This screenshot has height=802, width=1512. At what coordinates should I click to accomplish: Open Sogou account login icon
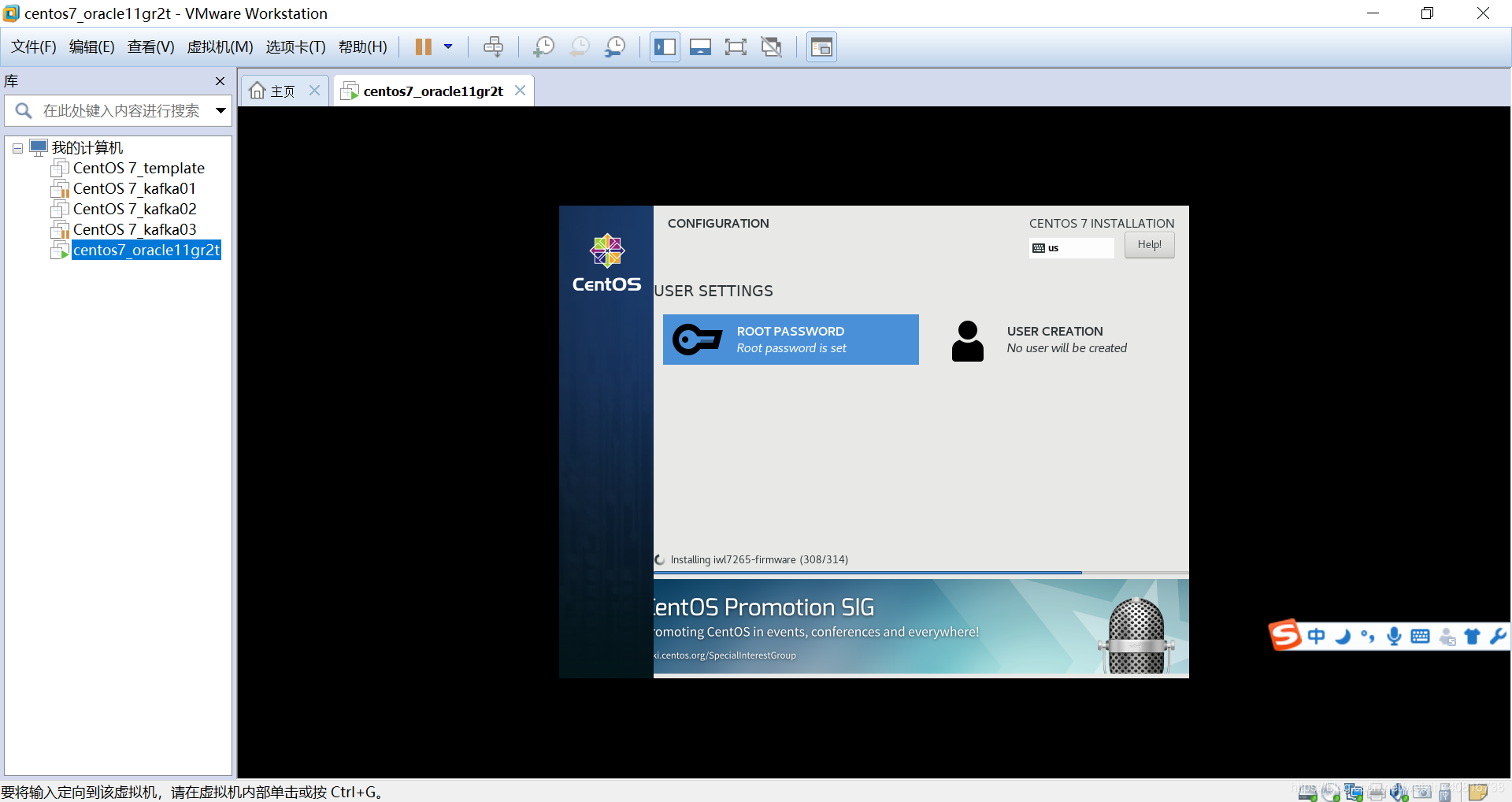(x=1447, y=637)
